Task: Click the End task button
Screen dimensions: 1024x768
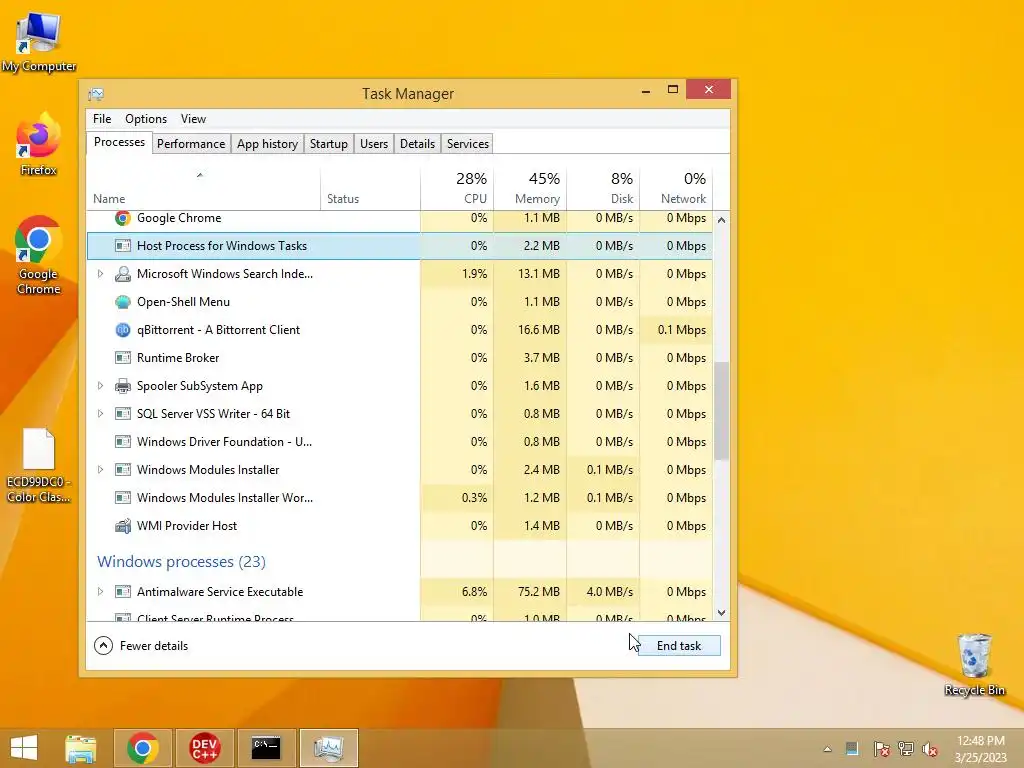Action: 679,646
